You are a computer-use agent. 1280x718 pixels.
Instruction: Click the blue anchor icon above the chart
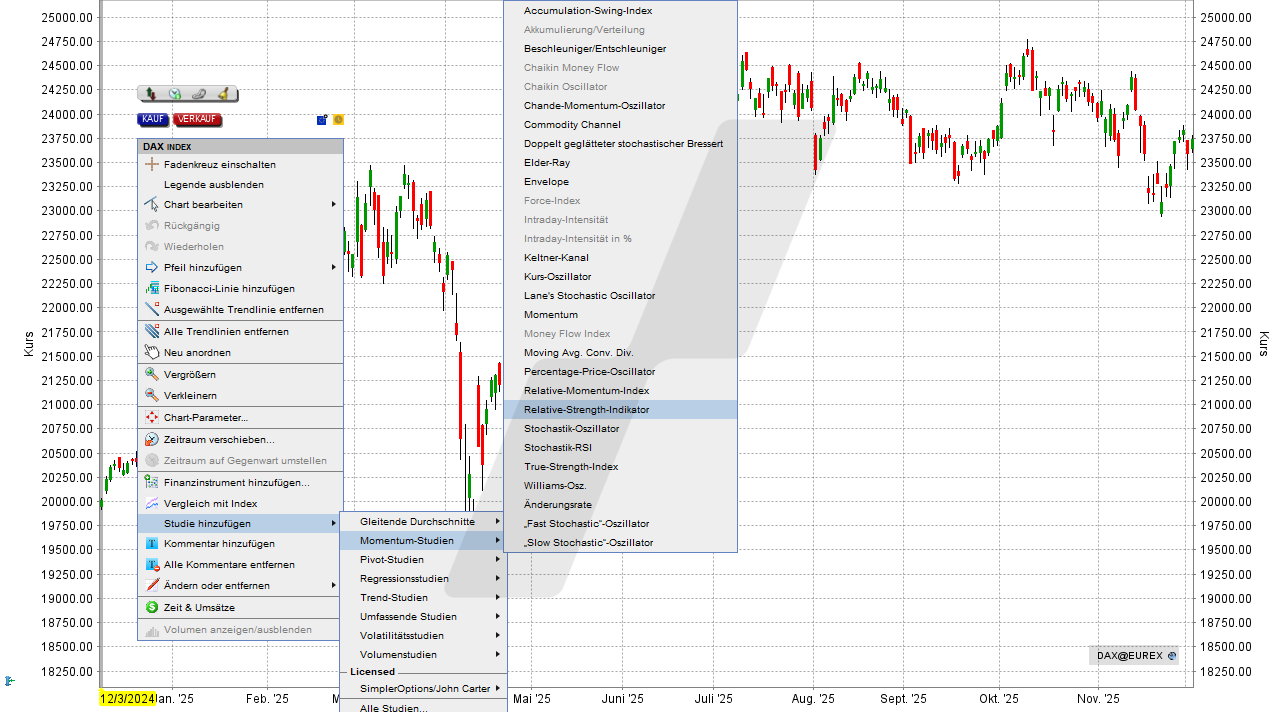[x=321, y=120]
